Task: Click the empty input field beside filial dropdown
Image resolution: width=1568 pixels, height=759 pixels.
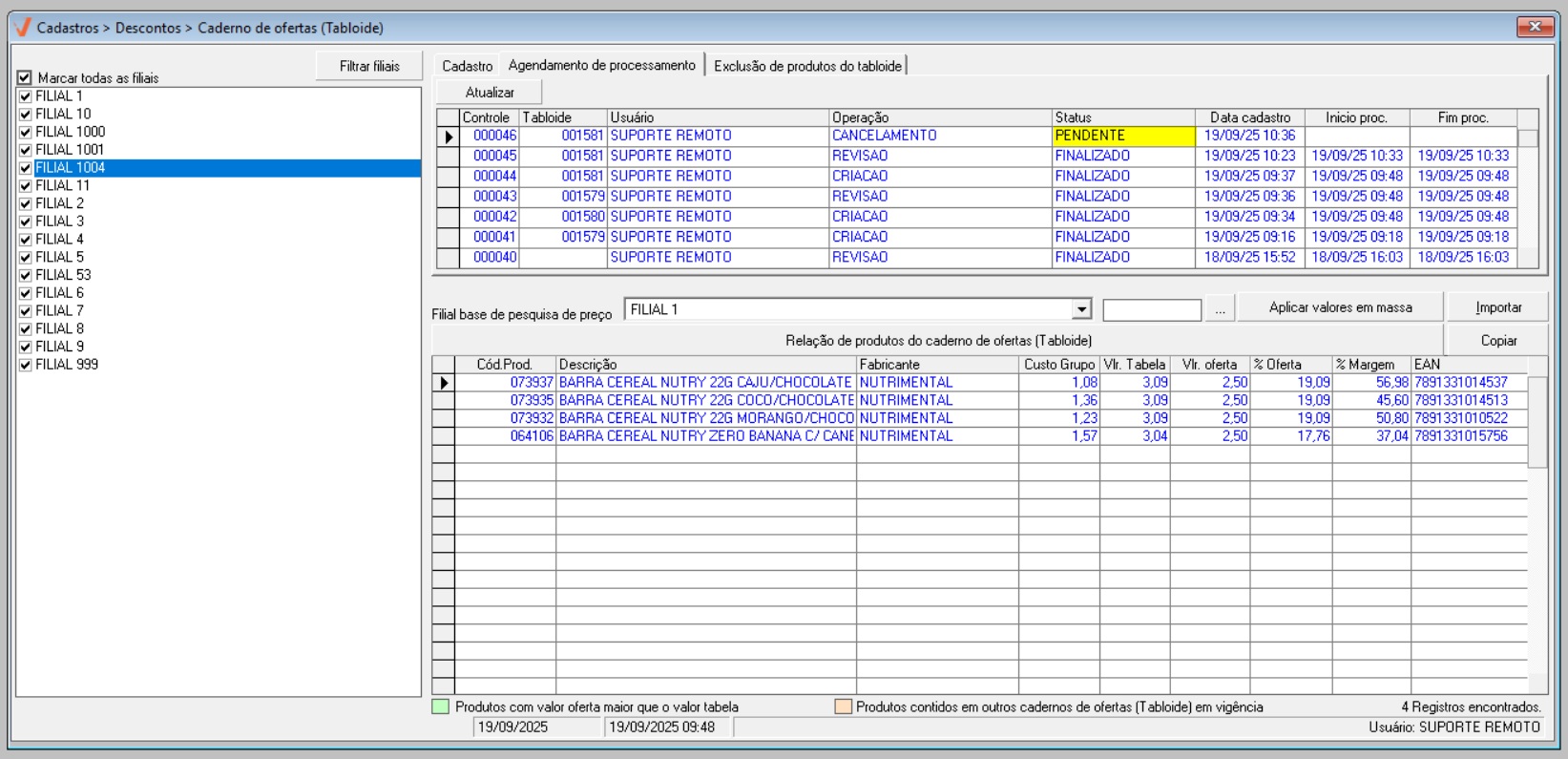Action: (1151, 310)
